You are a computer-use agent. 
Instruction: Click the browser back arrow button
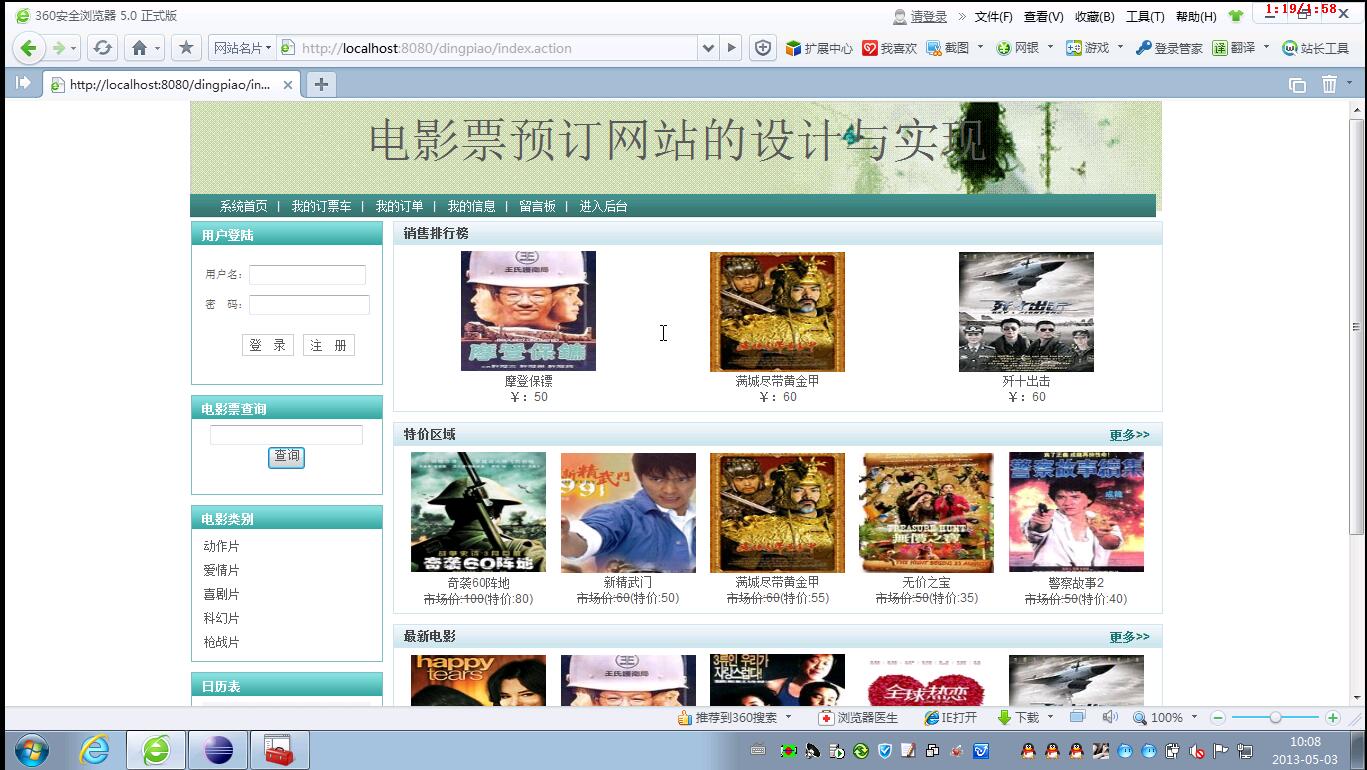pyautogui.click(x=28, y=48)
